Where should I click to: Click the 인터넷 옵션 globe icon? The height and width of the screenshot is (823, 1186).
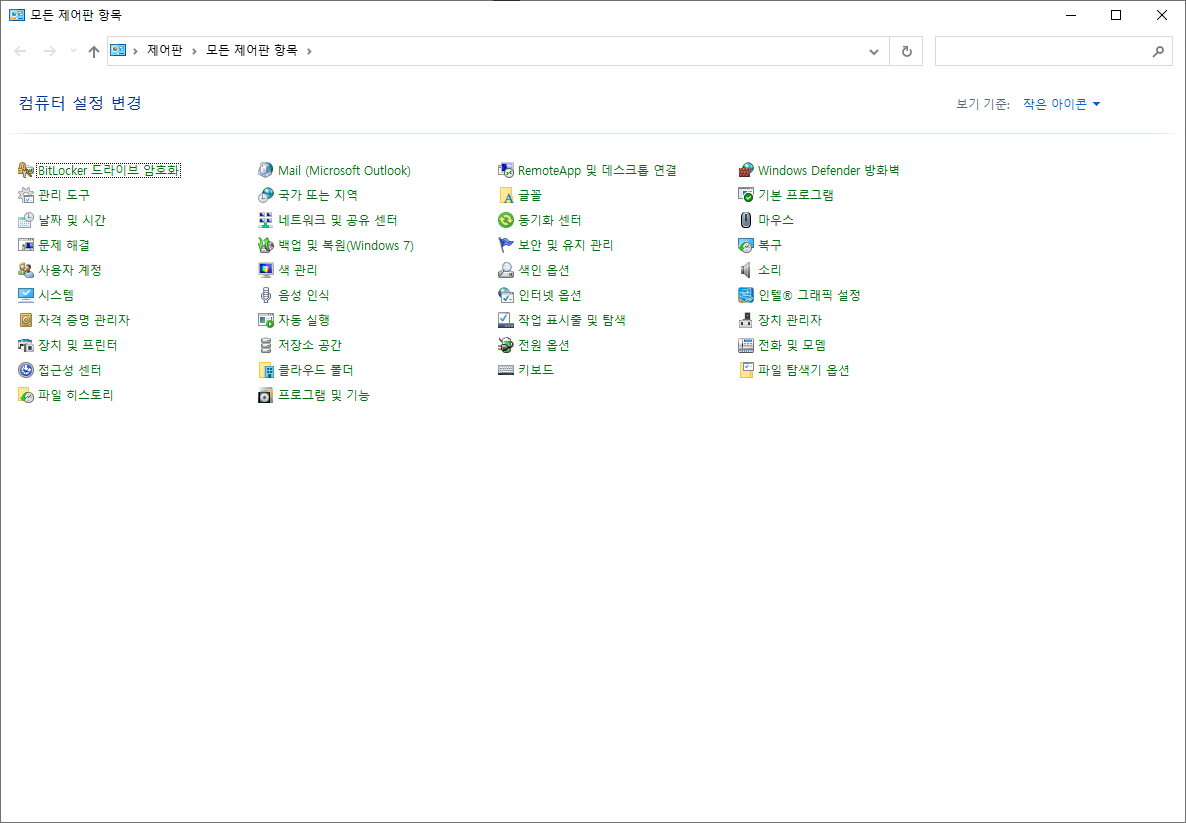coord(506,295)
